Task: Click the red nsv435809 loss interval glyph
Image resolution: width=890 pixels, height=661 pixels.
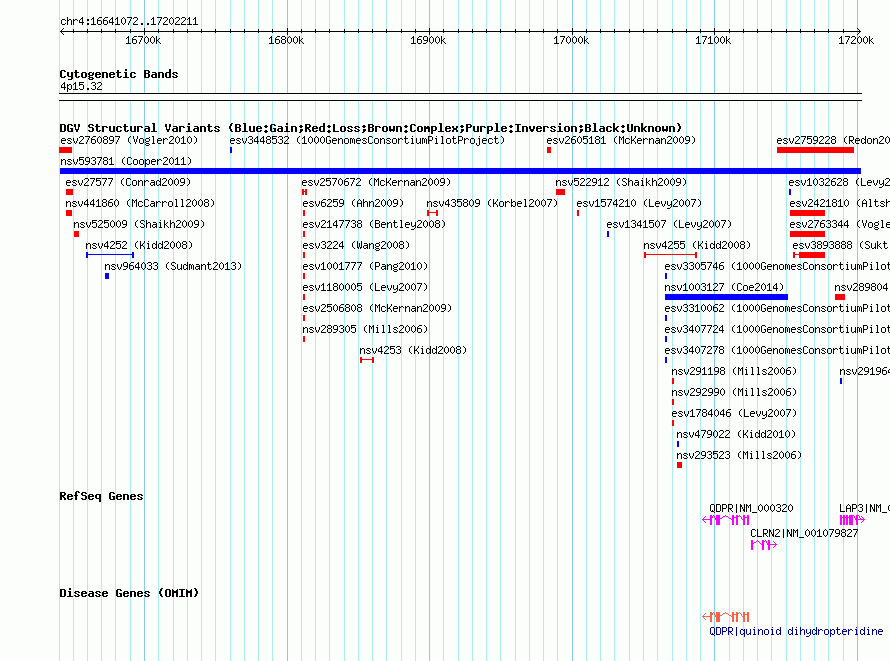Action: pos(433,213)
